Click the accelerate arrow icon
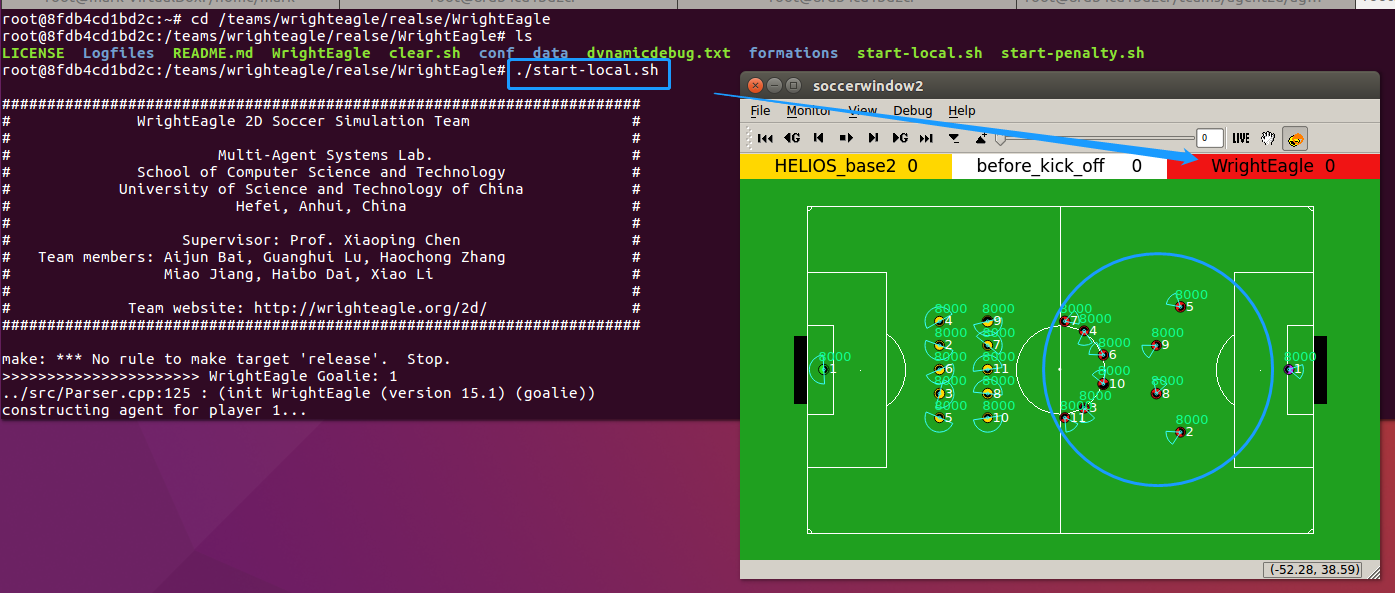The height and width of the screenshot is (593, 1395). [980, 138]
